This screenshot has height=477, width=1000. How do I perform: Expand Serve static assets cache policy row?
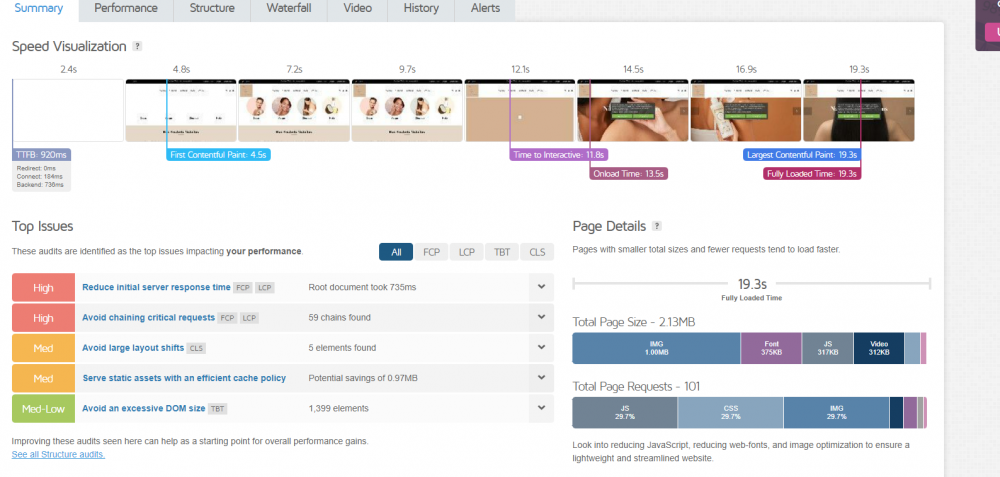pyautogui.click(x=541, y=378)
